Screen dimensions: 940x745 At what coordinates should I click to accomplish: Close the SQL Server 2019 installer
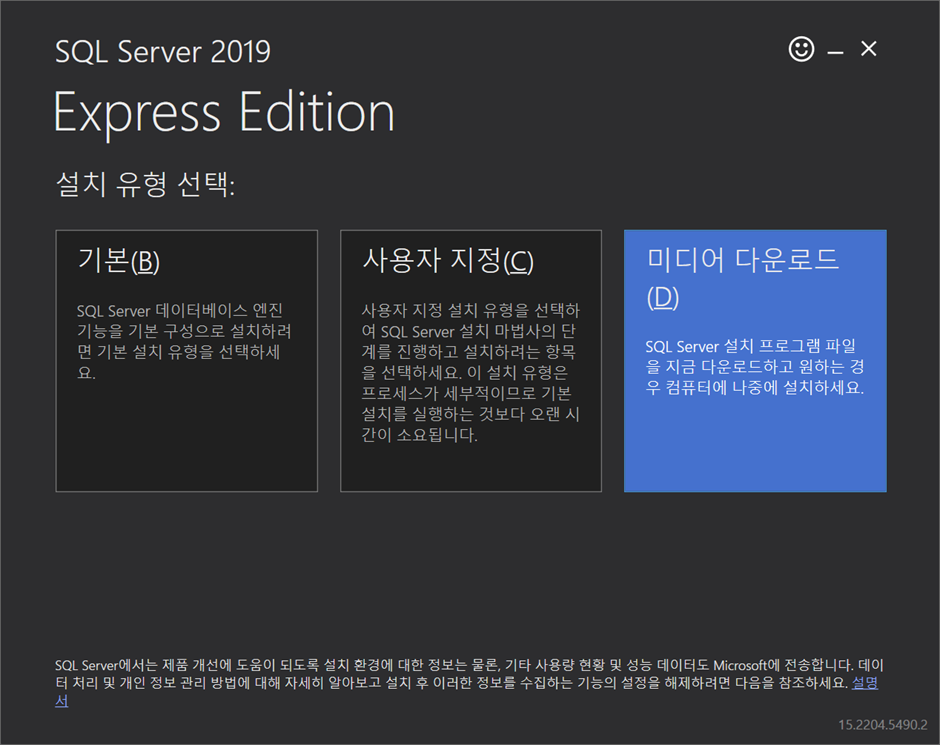(868, 49)
